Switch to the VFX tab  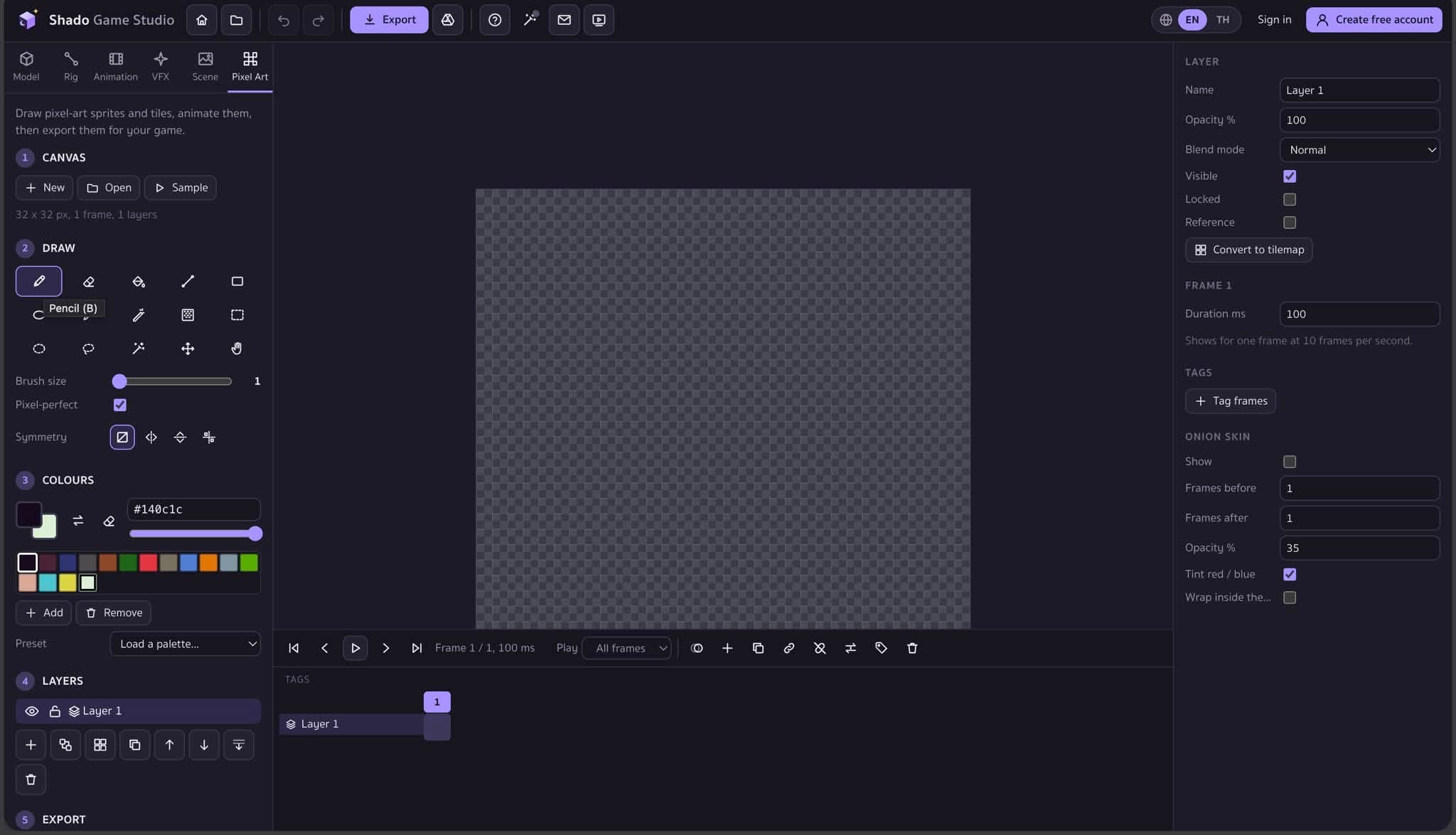(161, 67)
